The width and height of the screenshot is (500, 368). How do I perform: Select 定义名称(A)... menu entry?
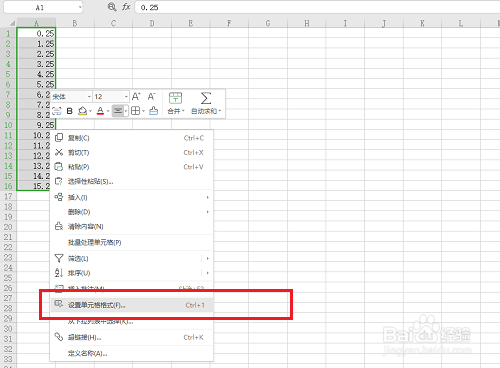(x=132, y=353)
